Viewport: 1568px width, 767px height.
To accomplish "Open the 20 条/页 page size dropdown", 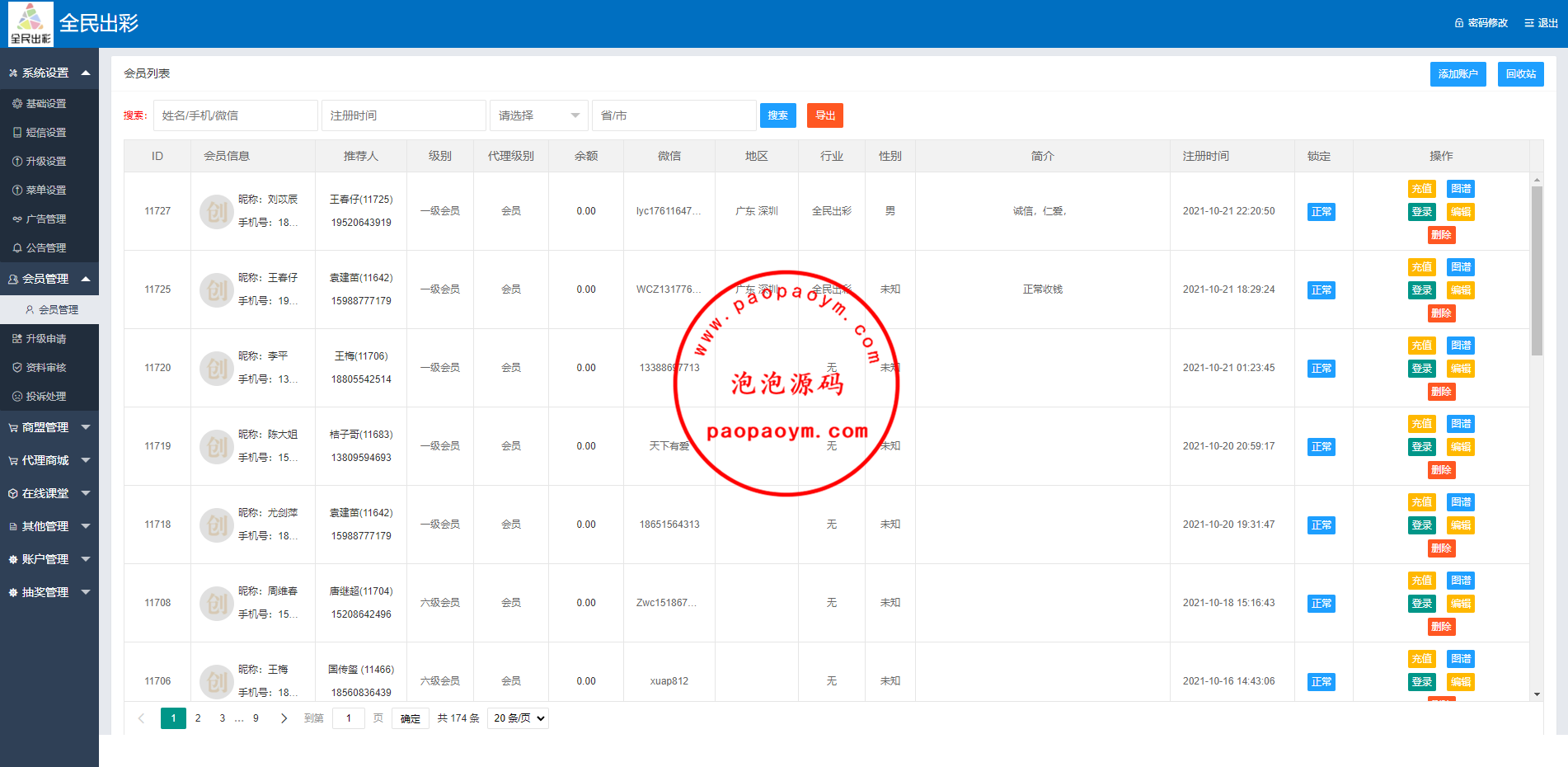I will coord(518,718).
